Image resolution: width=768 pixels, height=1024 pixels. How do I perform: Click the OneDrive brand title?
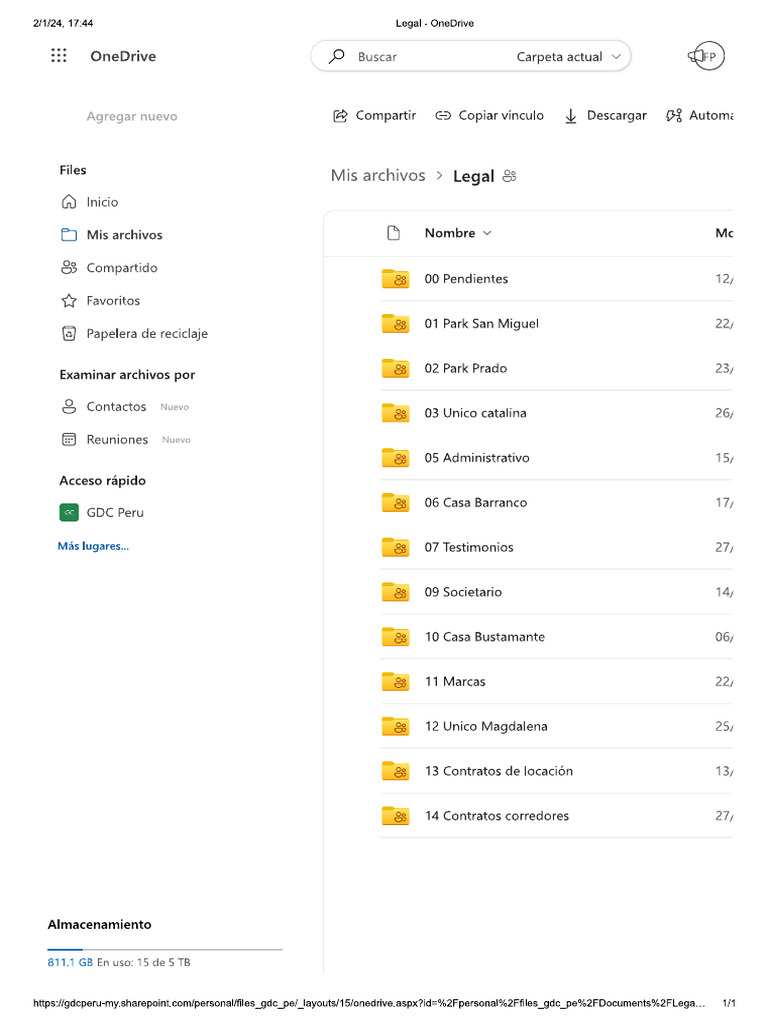123,56
